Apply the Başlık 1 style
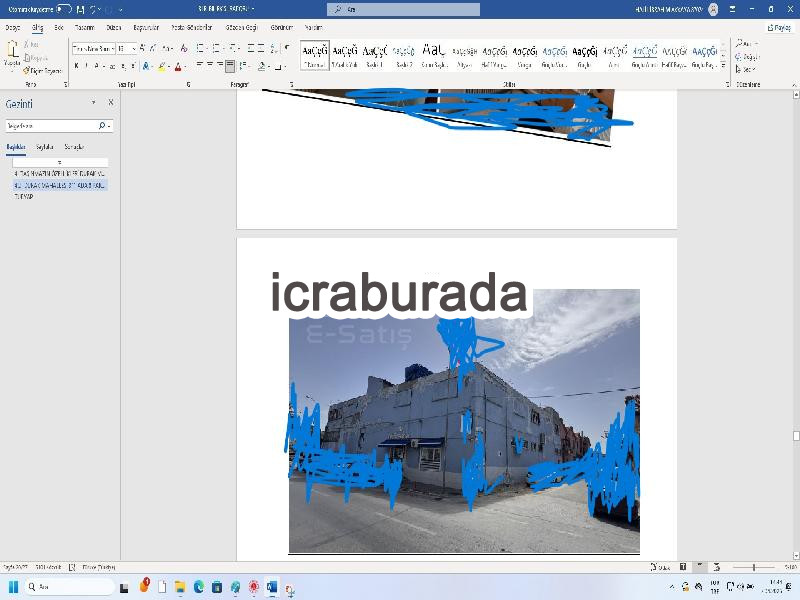Image resolution: width=800 pixels, height=600 pixels. pyautogui.click(x=375, y=56)
